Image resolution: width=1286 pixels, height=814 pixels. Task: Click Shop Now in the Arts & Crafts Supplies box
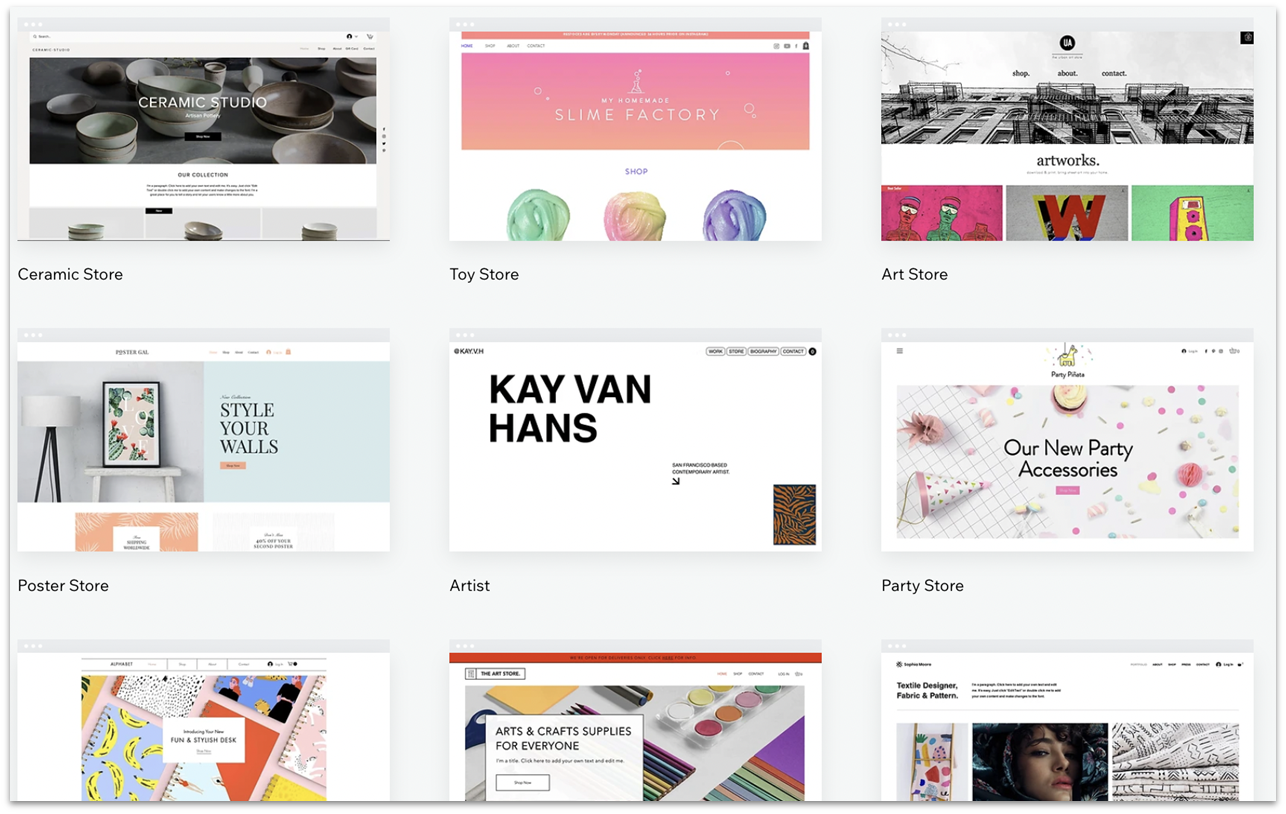coord(522,782)
